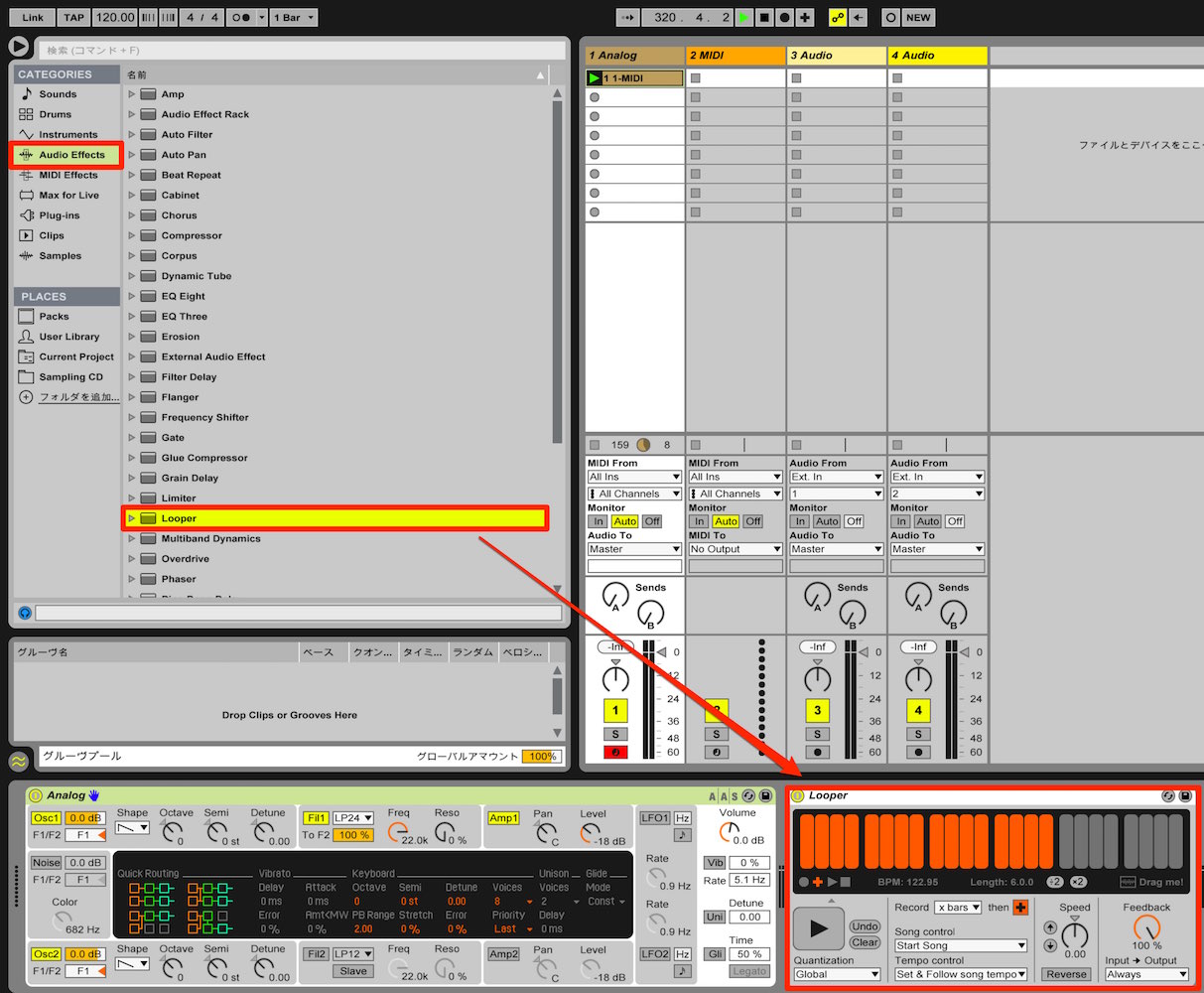Open the Tempo control dropdown in Looper
Screen dimensions: 1204x993
pyautogui.click(x=960, y=975)
